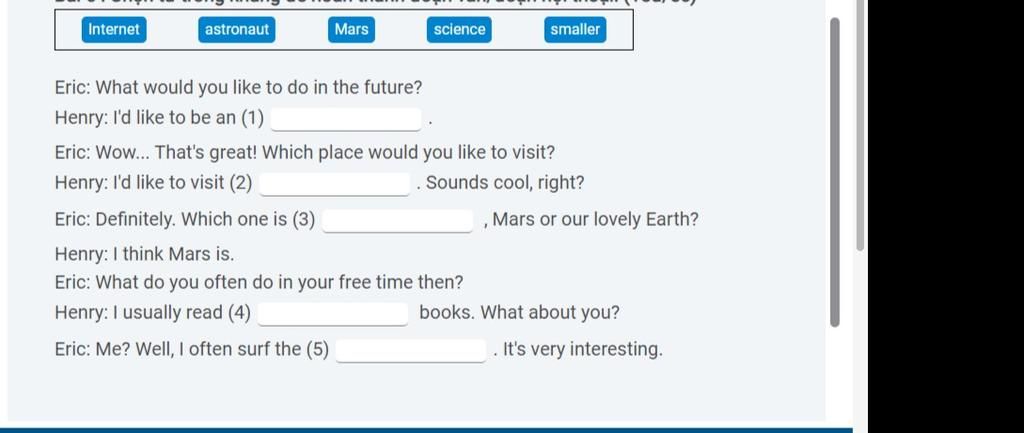Pick the 'astronaut' word chip
This screenshot has width=1024, height=433.
point(236,29)
